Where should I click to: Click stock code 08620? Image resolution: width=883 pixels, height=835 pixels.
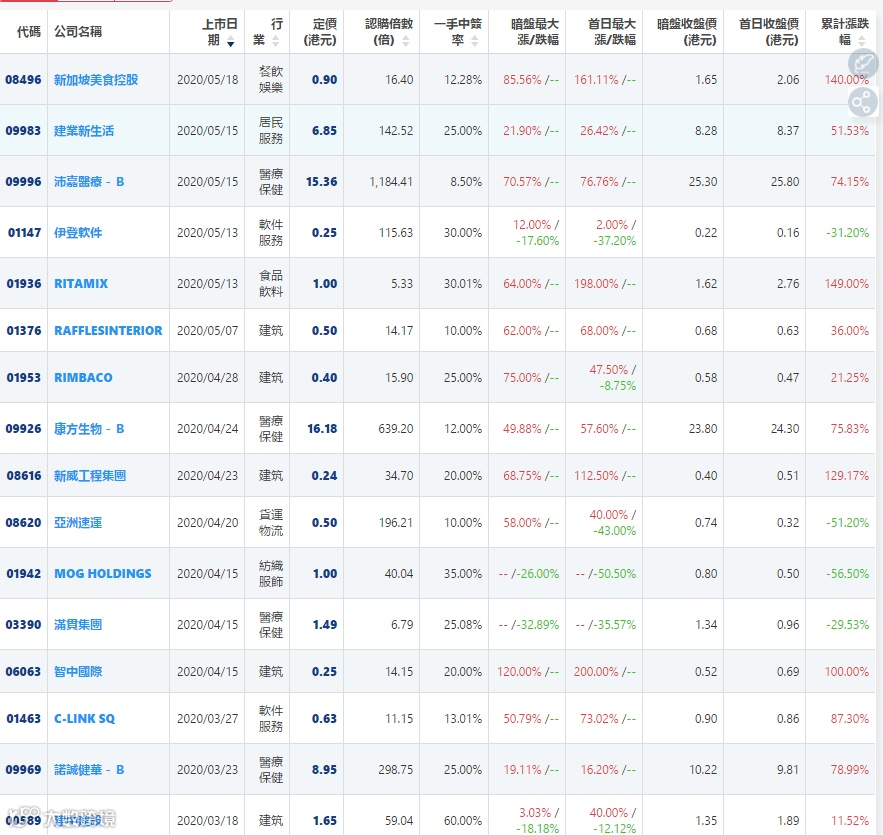[x=23, y=523]
